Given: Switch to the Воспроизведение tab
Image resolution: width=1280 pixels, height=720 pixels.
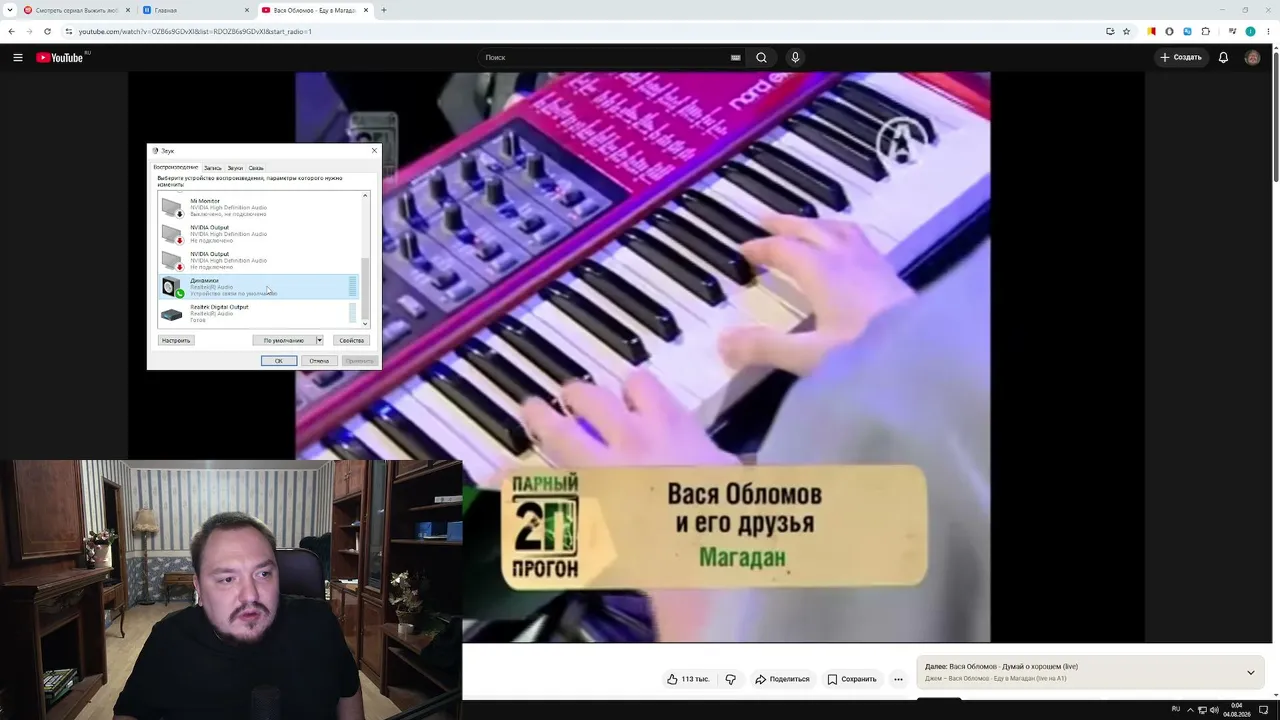Looking at the screenshot, I should (176, 167).
